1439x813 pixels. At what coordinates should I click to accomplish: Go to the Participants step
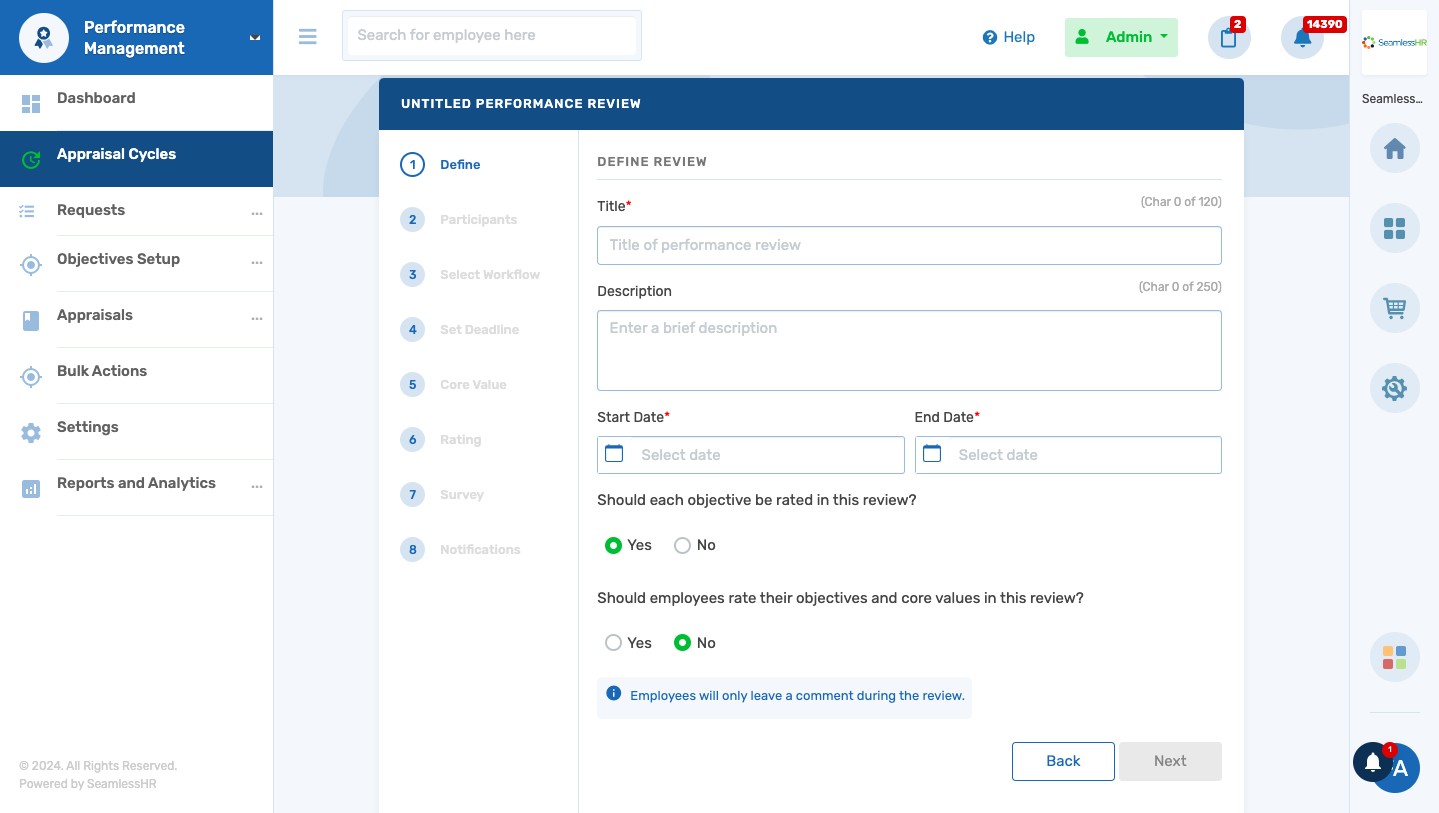458,220
